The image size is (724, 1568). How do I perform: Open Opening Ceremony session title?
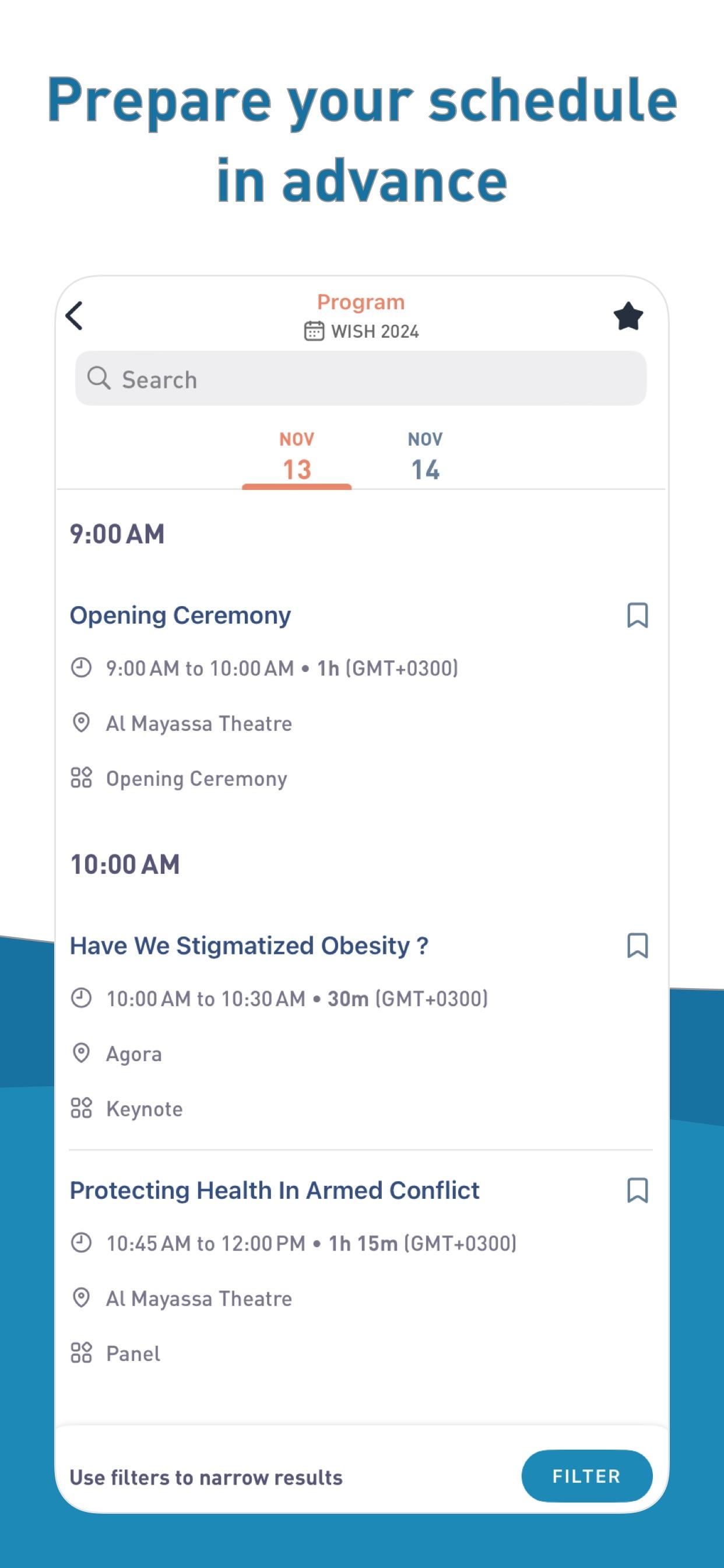click(x=180, y=615)
